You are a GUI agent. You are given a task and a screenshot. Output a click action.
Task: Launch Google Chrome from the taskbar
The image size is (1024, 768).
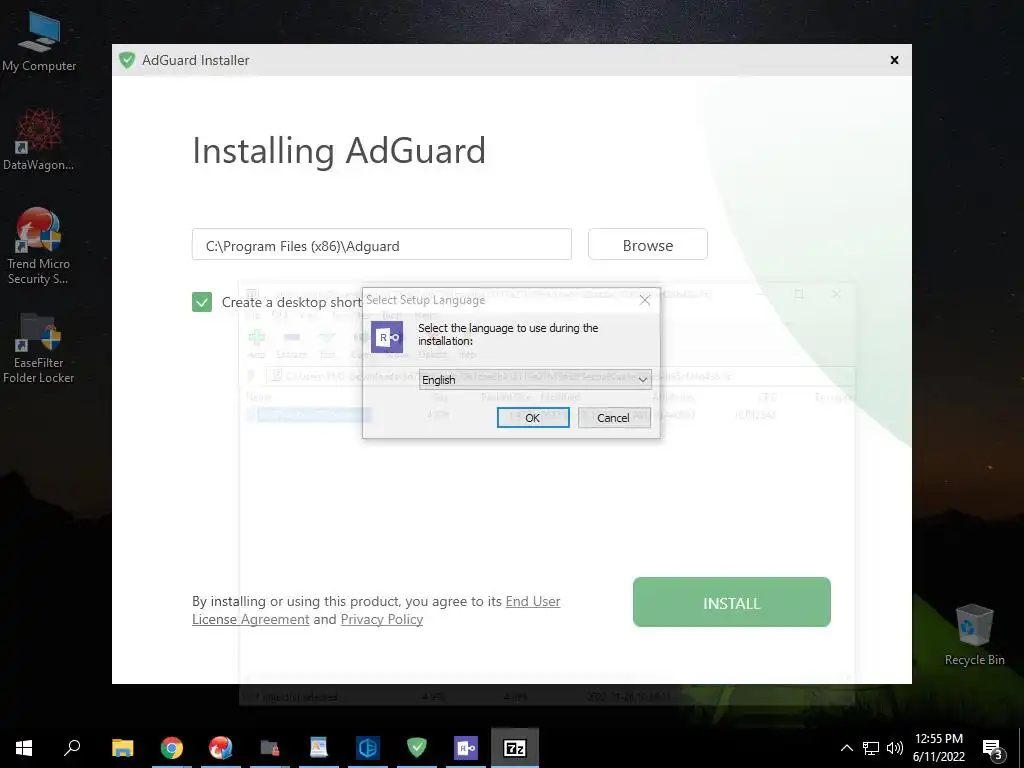coord(172,748)
